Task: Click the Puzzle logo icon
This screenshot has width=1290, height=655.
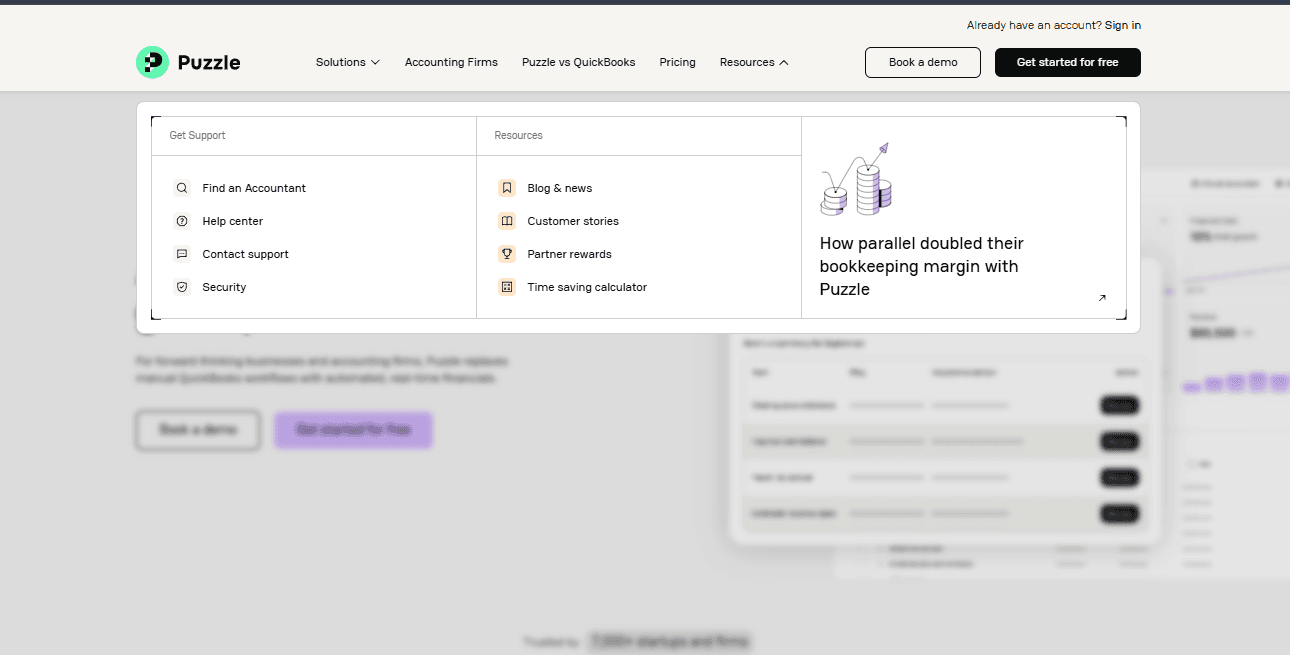Action: (152, 62)
